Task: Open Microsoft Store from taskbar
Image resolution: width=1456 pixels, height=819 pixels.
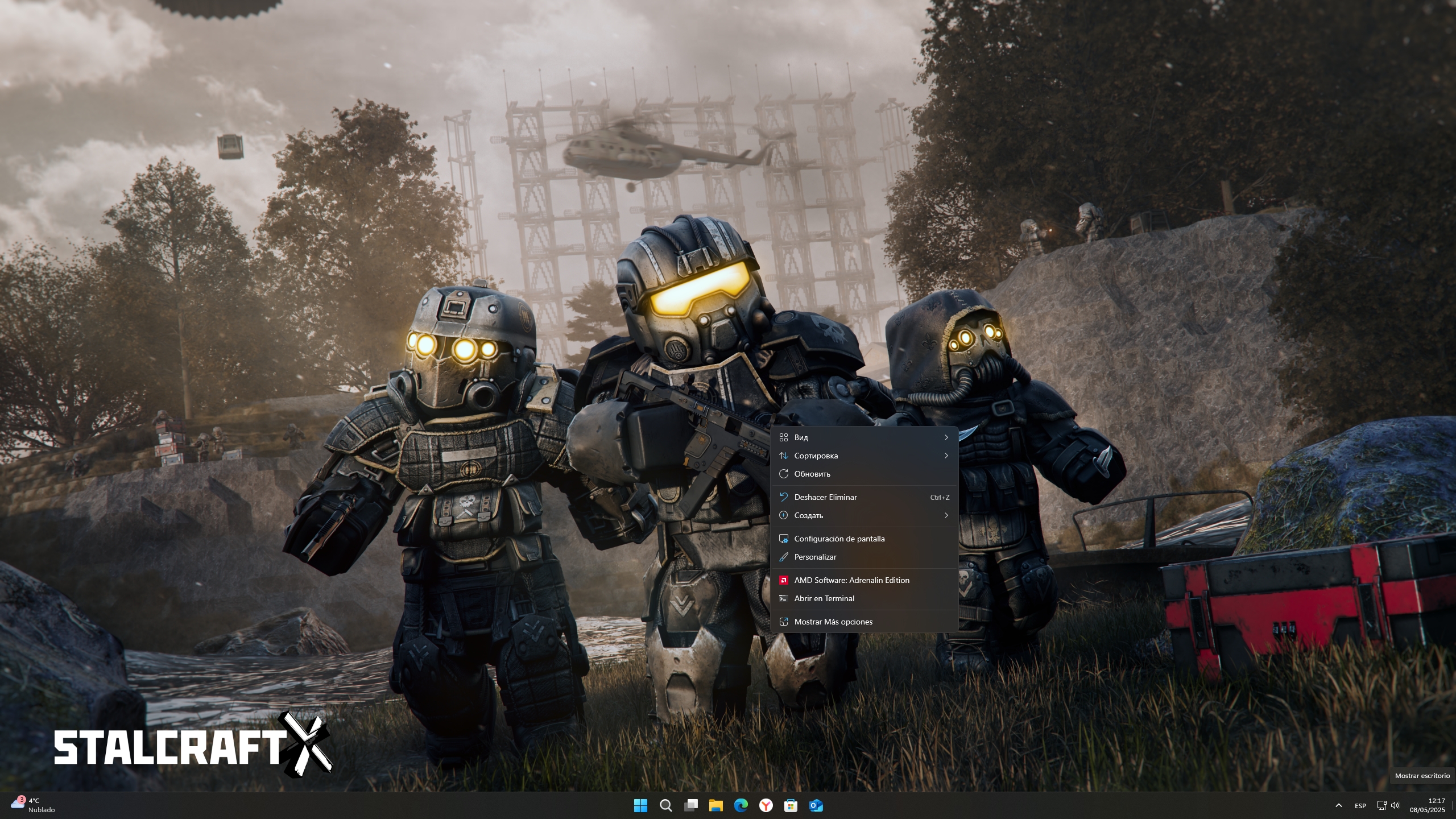Action: [x=791, y=805]
